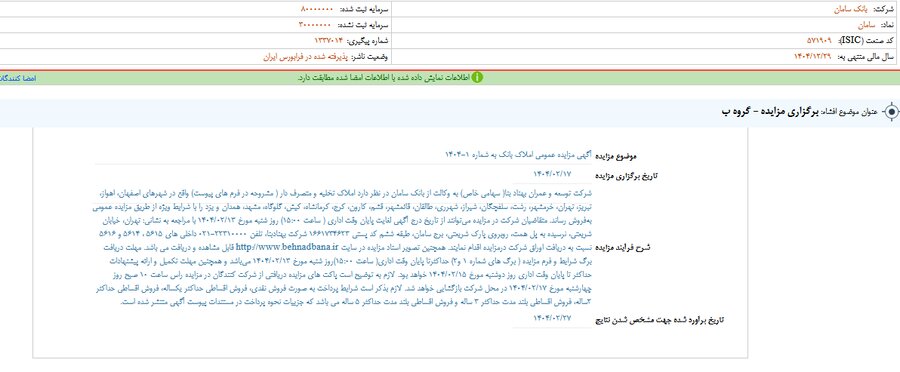Open the signatories link (امضا کنندگان)
The height and width of the screenshot is (372, 900).
click(x=18, y=78)
